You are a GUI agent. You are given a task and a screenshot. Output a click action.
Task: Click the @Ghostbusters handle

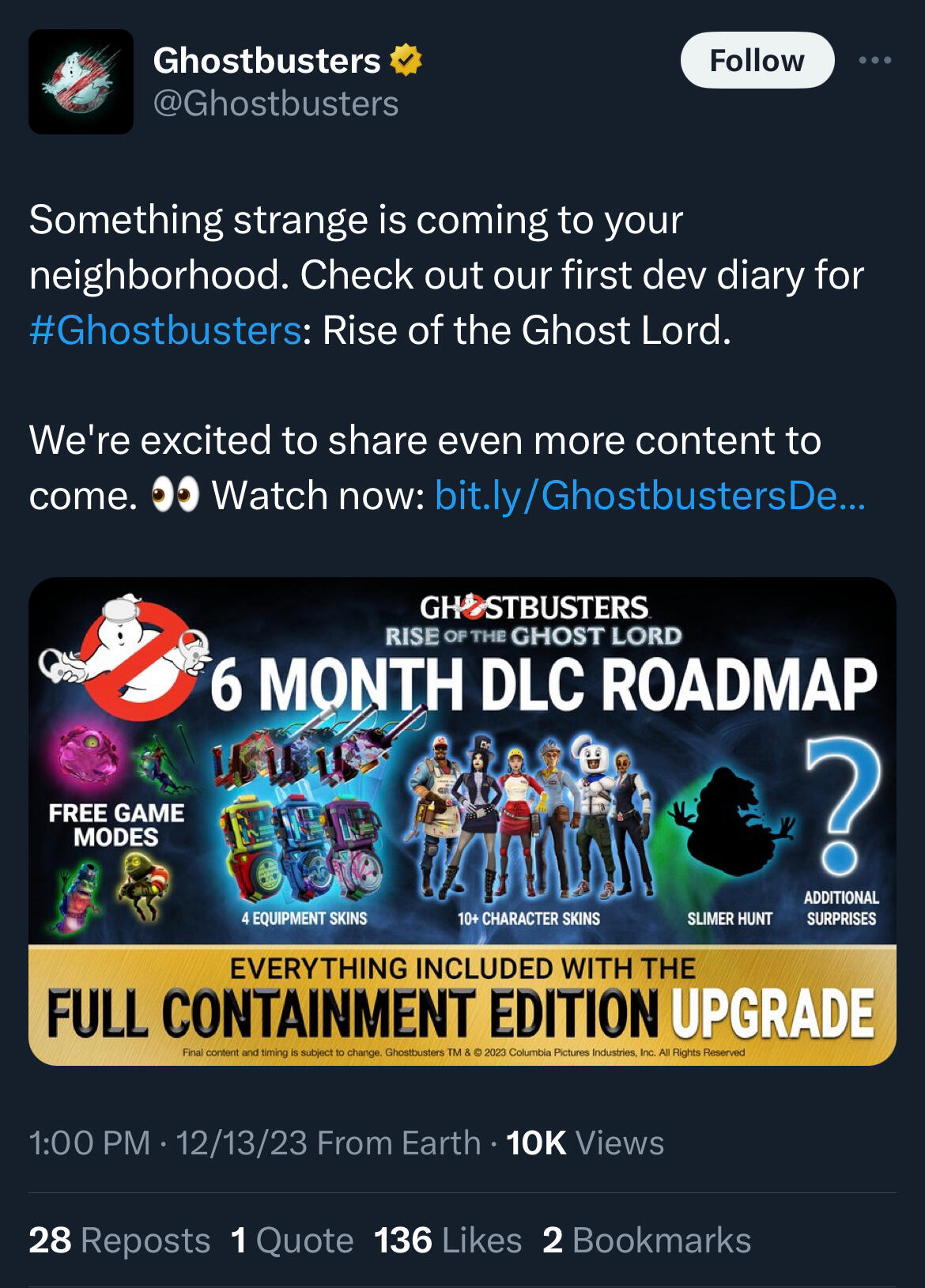[276, 104]
